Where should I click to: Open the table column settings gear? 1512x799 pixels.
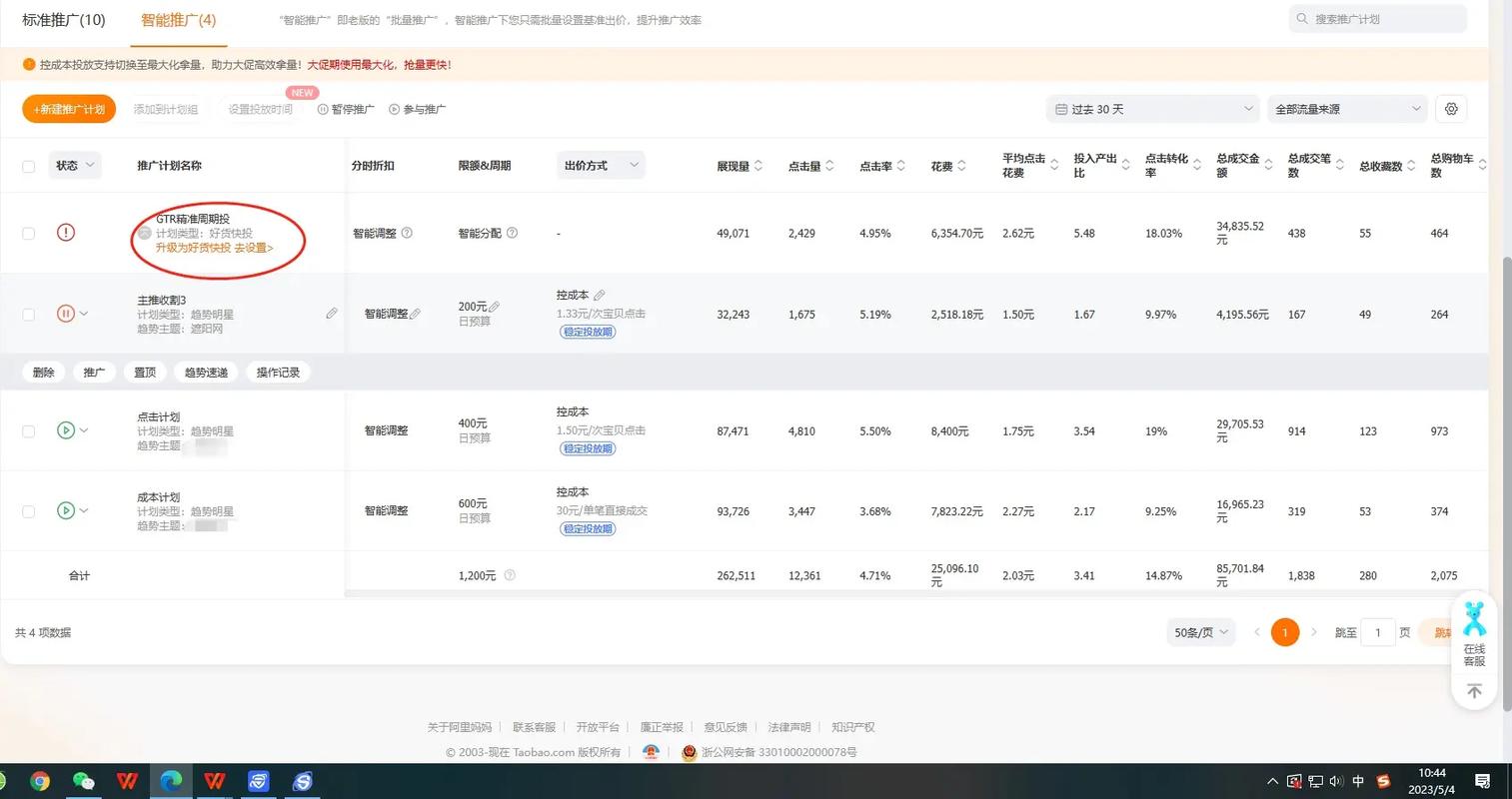tap(1451, 109)
